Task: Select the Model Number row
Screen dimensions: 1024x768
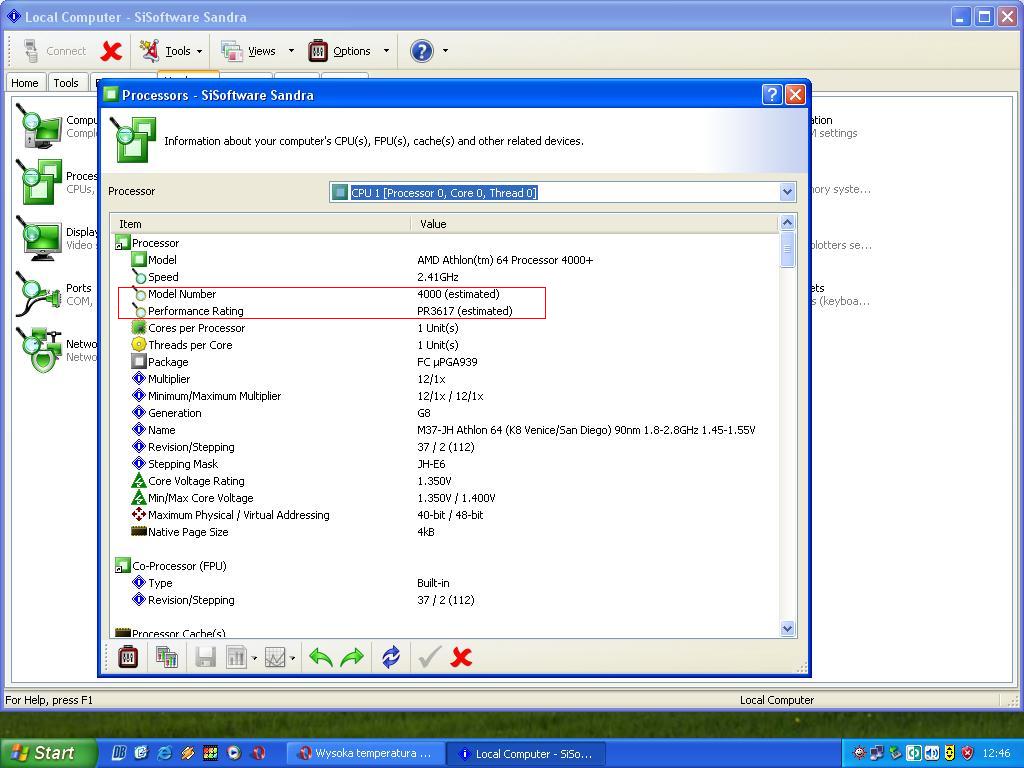Action: (444, 294)
